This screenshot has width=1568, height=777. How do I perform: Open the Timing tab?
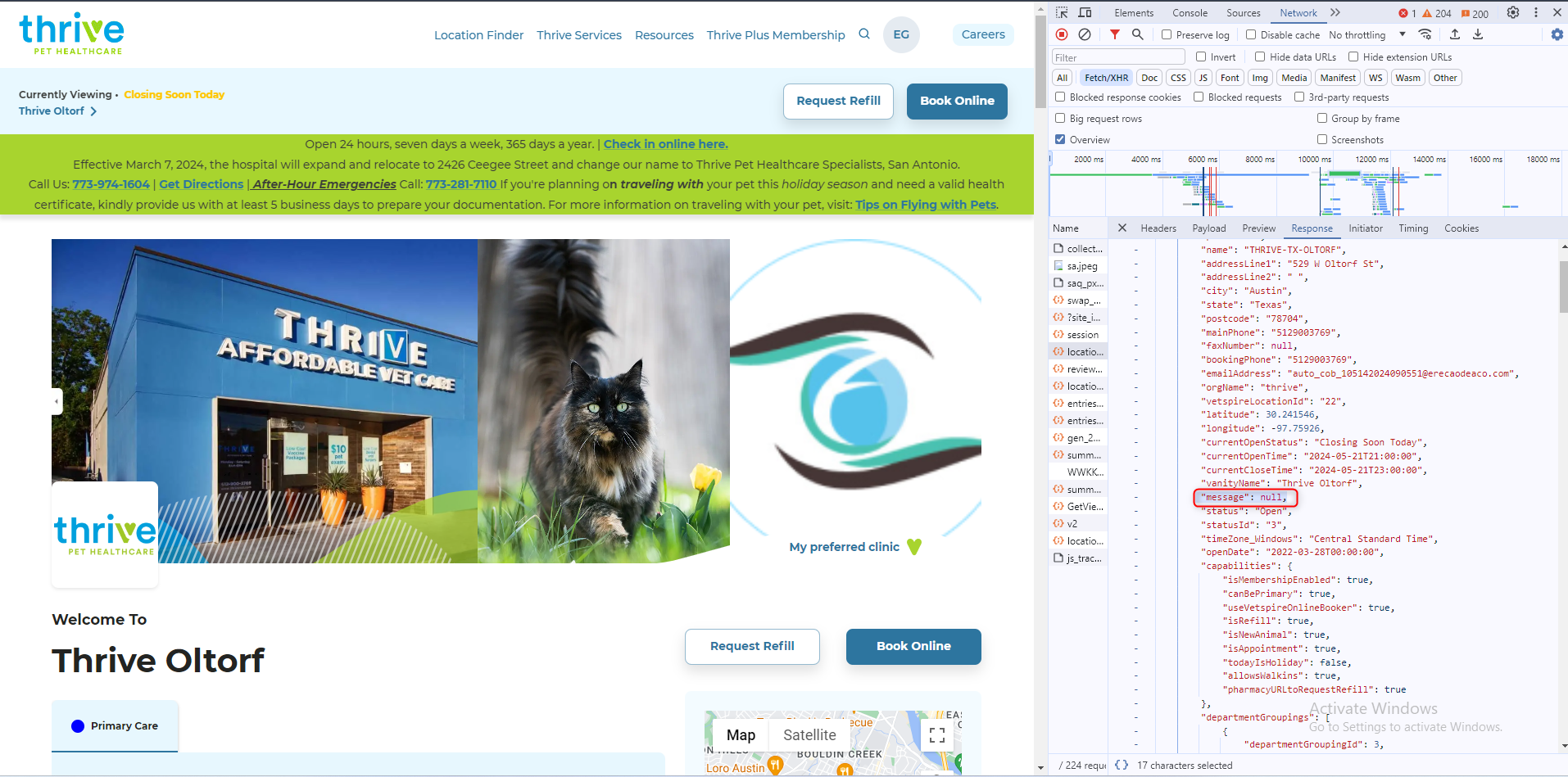point(1413,228)
